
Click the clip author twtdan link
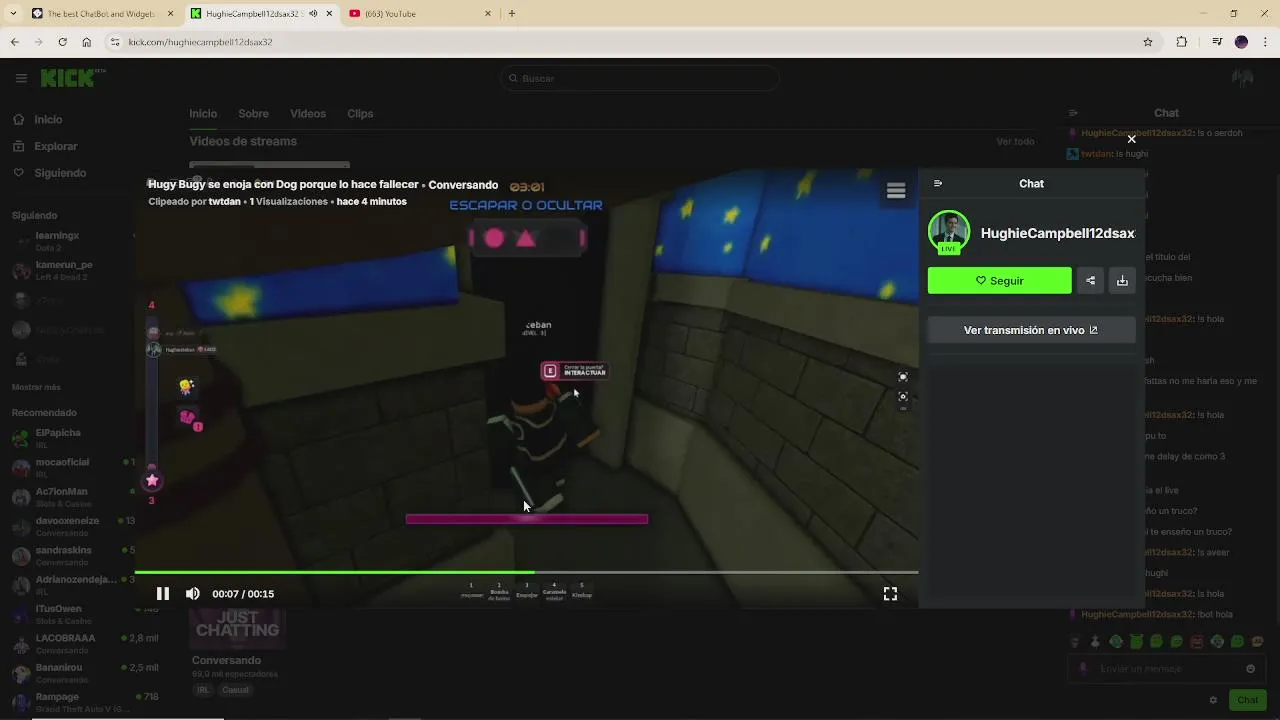tap(224, 202)
